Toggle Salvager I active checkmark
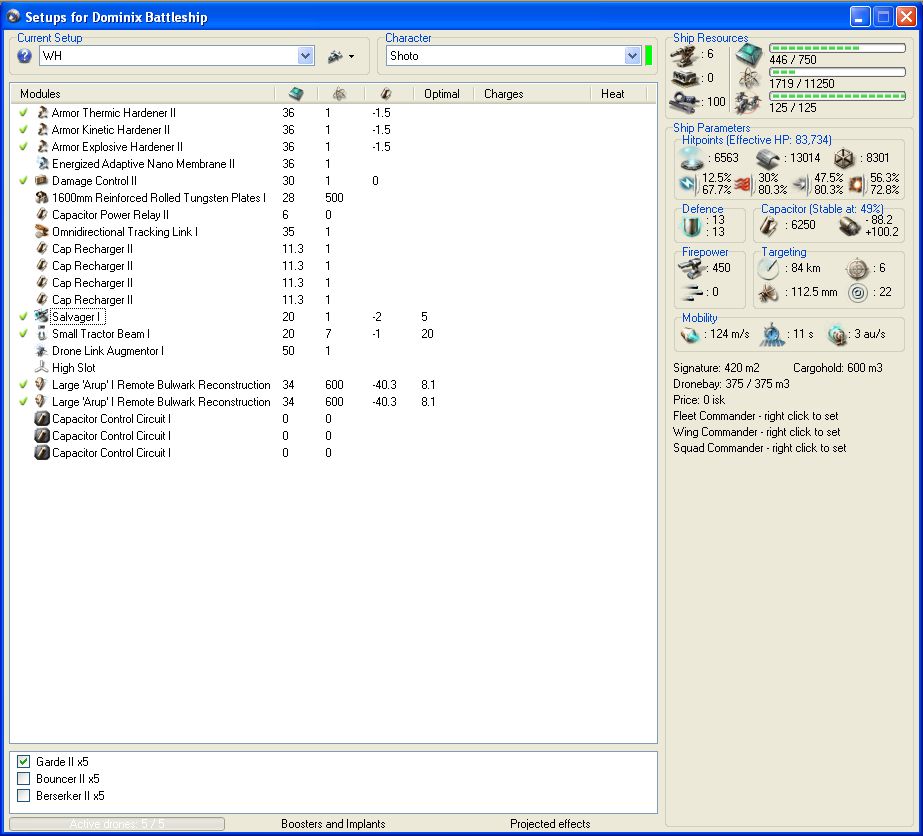 coord(24,317)
